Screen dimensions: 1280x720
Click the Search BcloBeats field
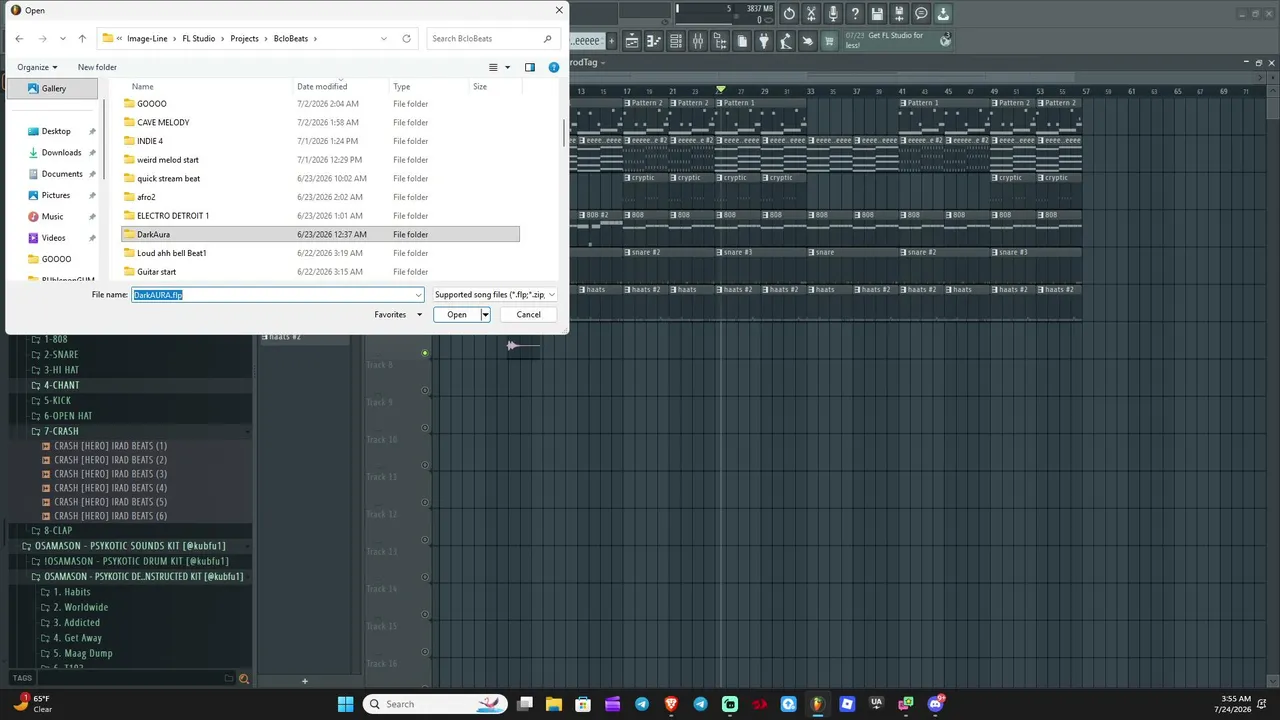point(492,39)
